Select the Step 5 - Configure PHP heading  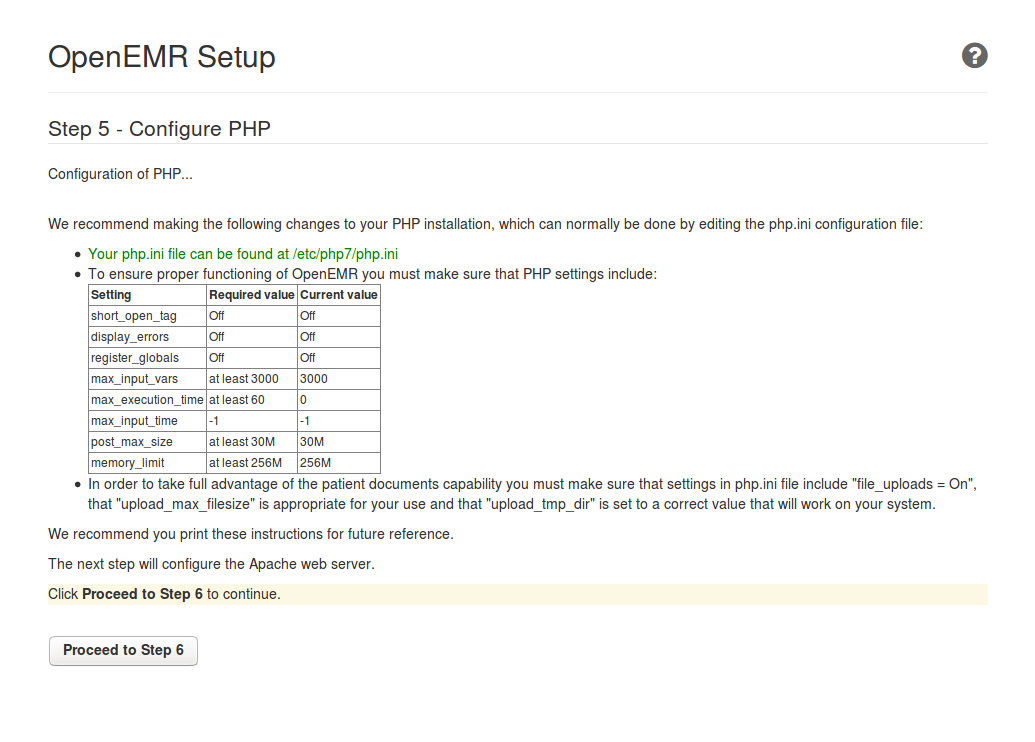pos(159,129)
